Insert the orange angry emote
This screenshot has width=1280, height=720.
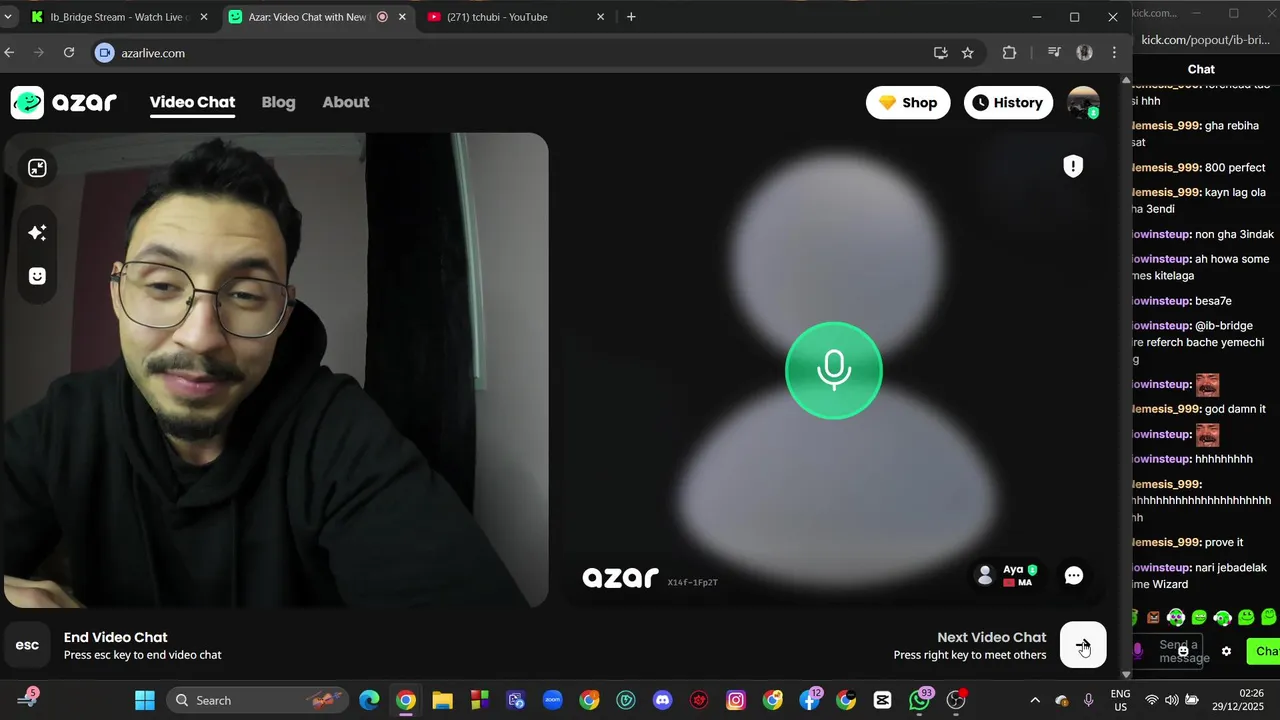[x=1153, y=617]
